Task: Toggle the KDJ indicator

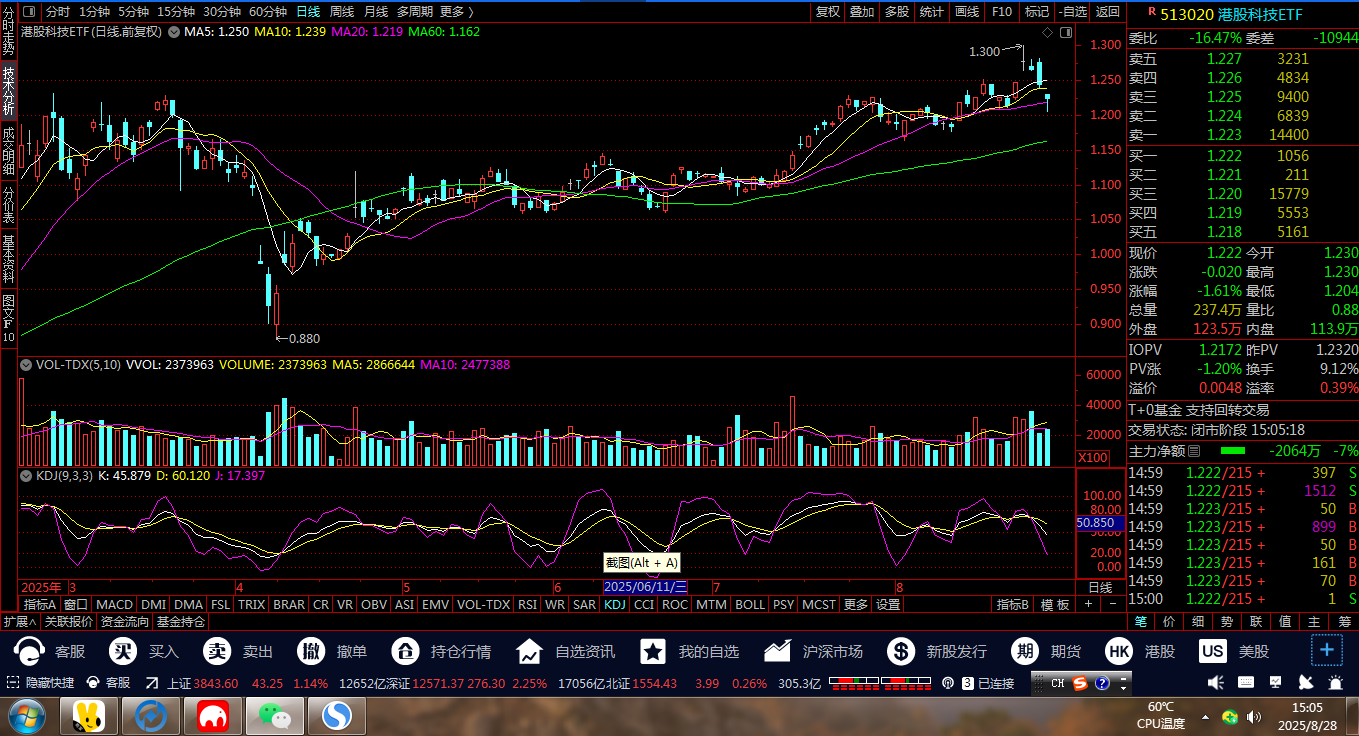Action: [615, 604]
